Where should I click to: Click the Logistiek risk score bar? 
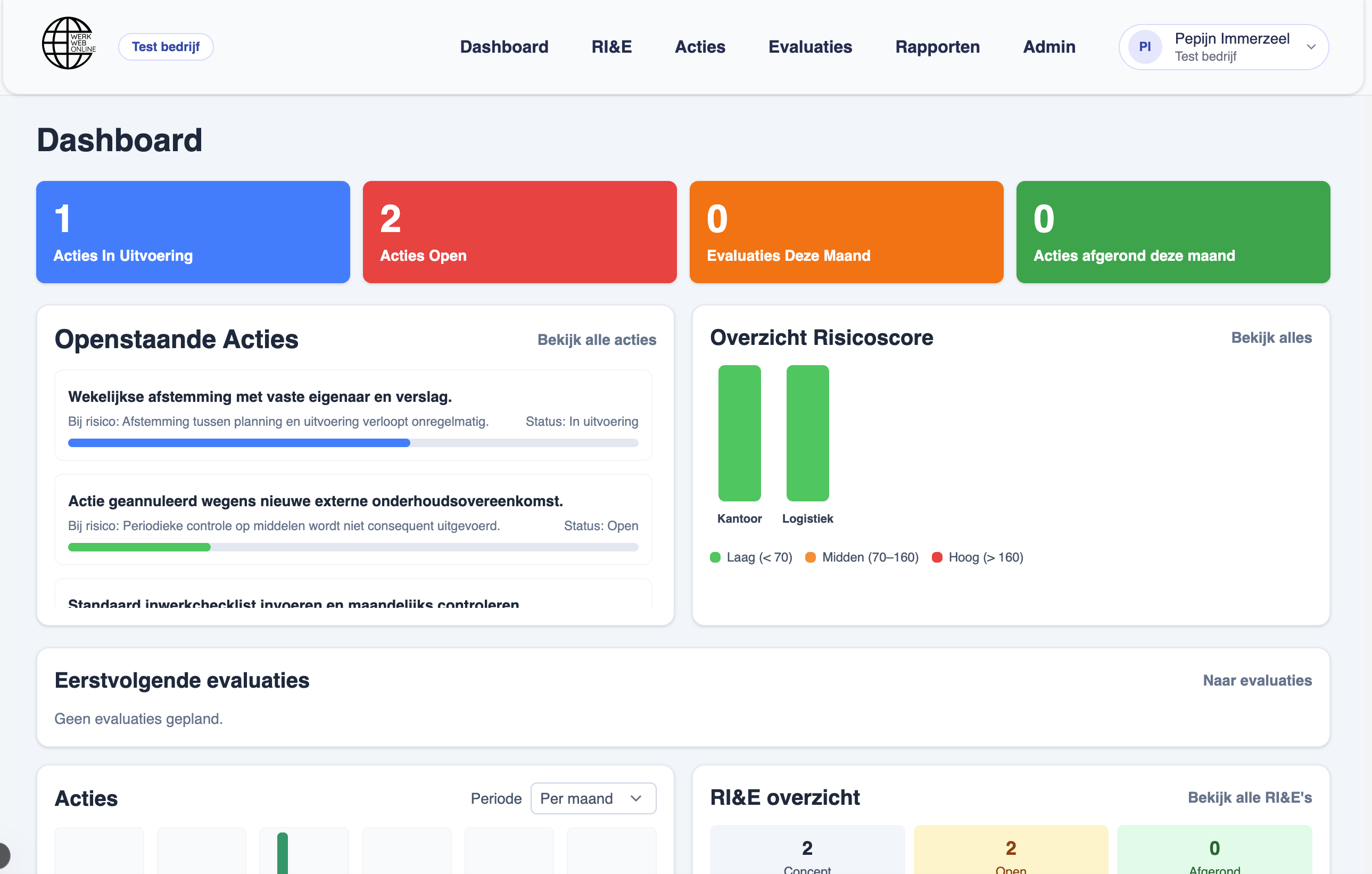(807, 433)
